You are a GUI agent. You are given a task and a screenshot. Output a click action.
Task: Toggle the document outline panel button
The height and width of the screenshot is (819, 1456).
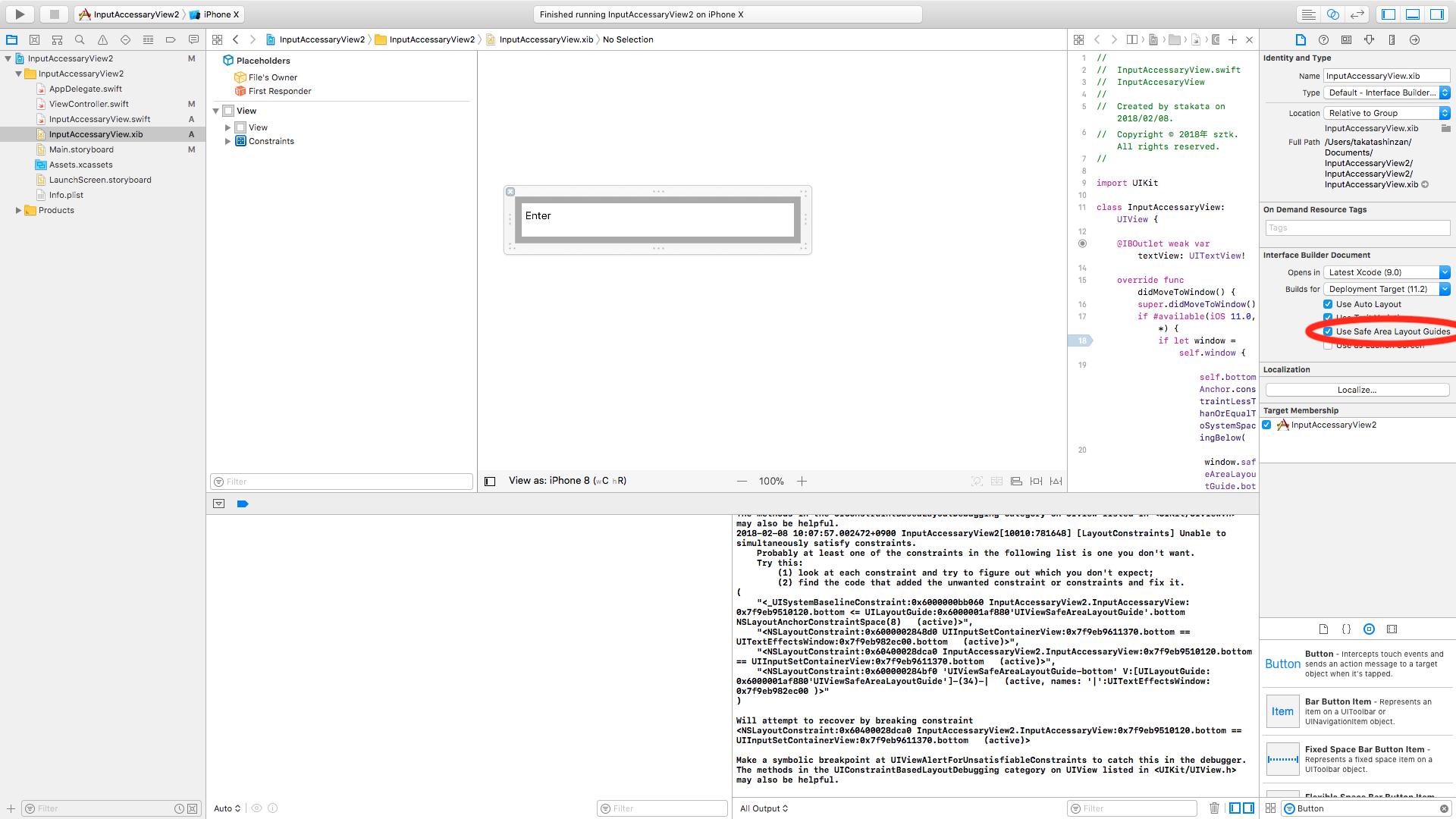490,481
